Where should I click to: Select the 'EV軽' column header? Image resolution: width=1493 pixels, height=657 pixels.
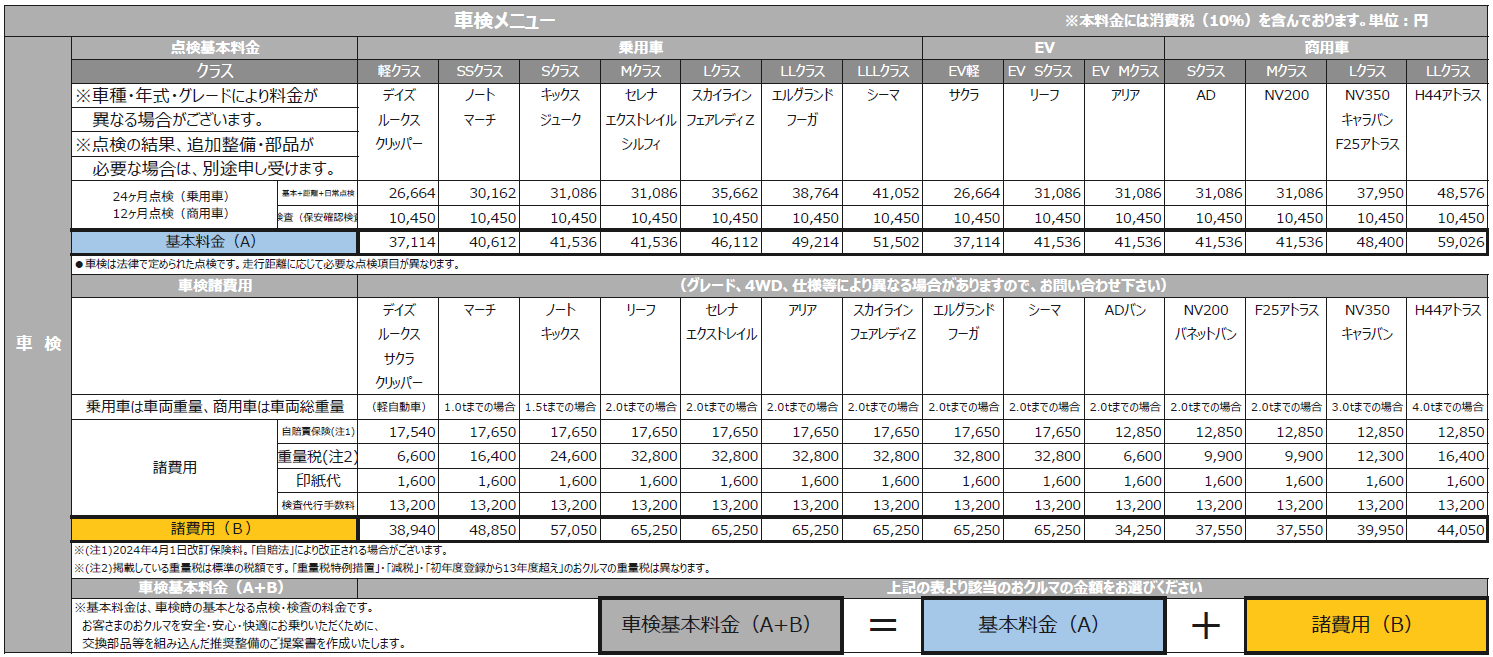click(964, 71)
